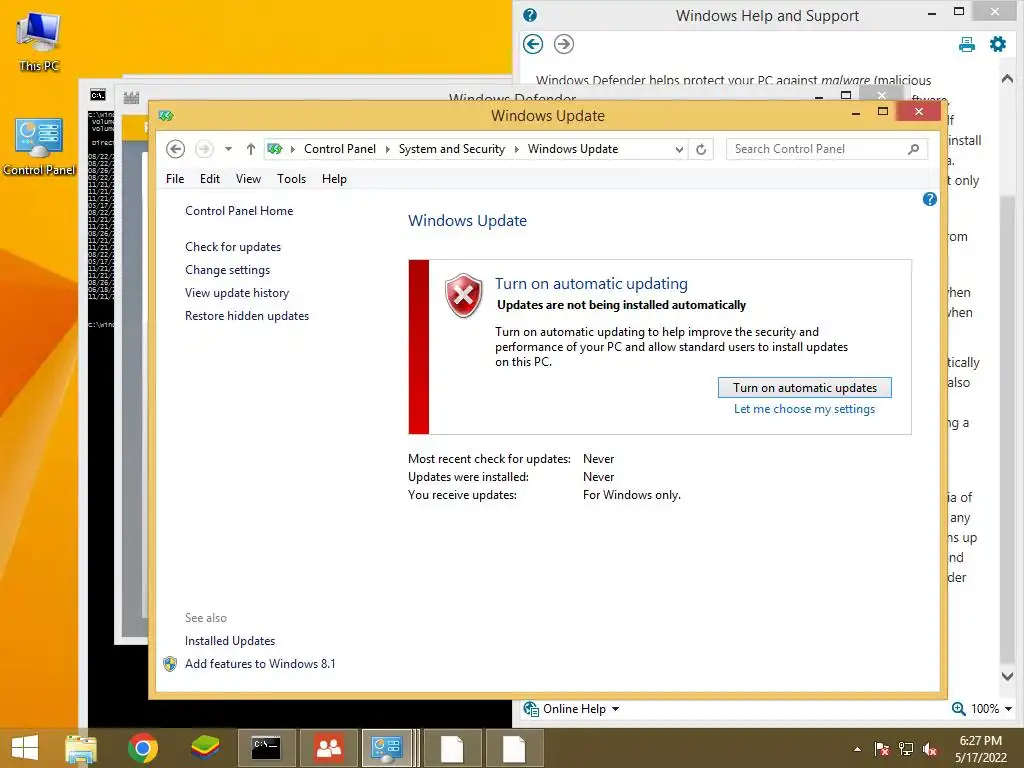Open Control Panel Home link
Viewport: 1024px width, 768px height.
(x=239, y=211)
